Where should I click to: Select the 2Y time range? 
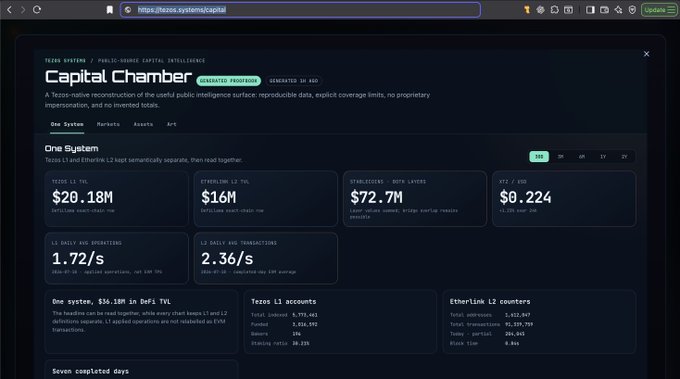click(624, 157)
